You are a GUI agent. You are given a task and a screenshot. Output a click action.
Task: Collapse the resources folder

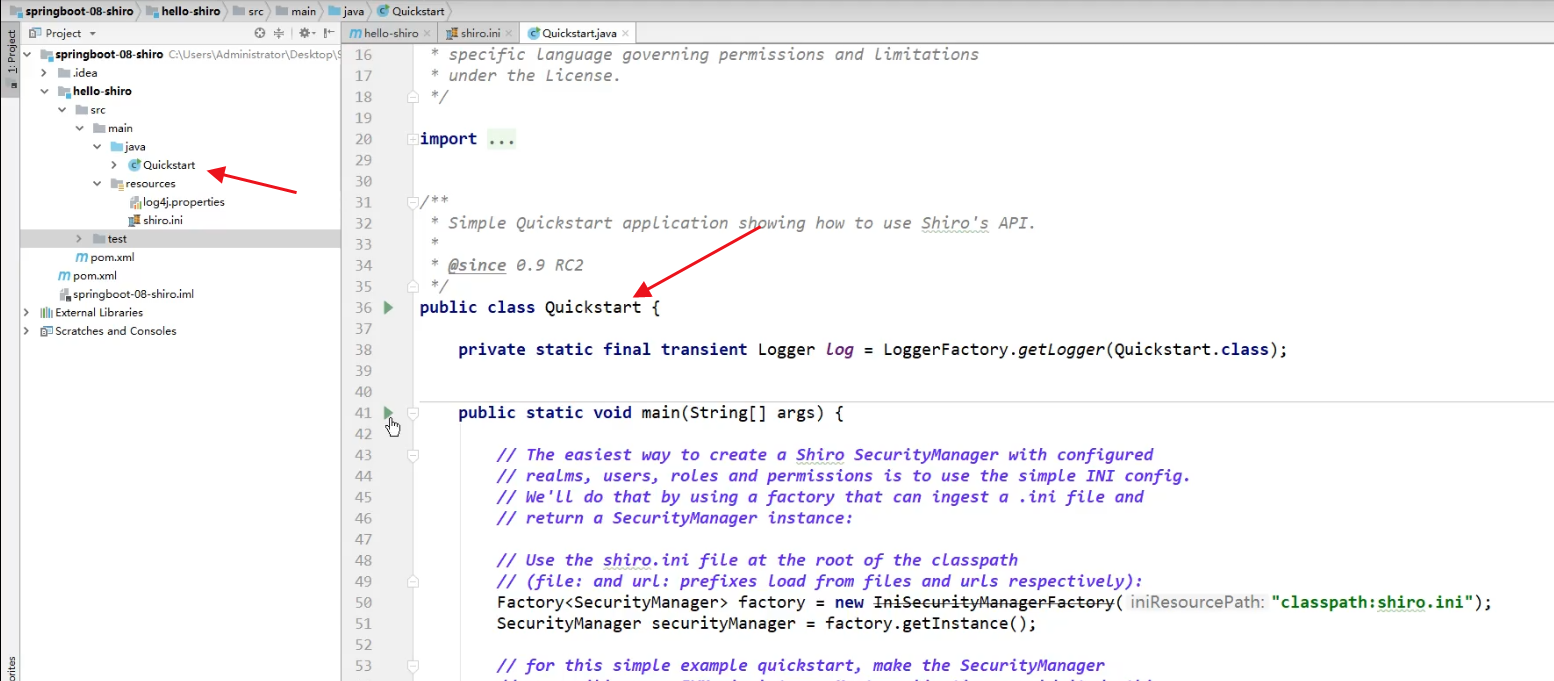click(x=98, y=184)
